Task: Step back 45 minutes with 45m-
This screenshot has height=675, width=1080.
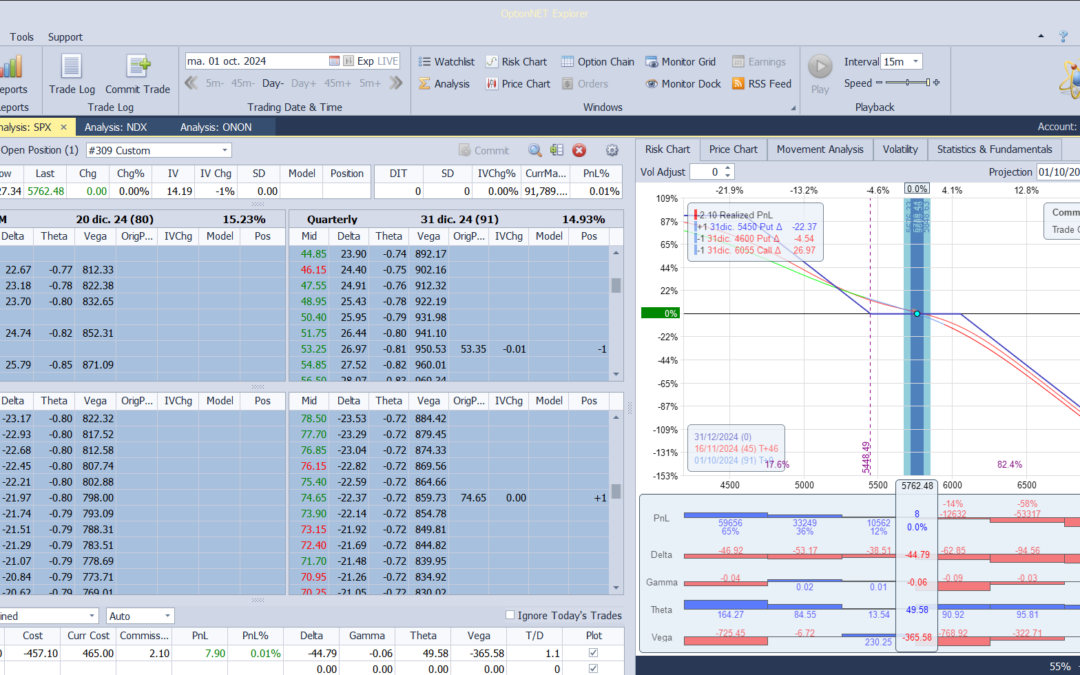Action: tap(242, 83)
